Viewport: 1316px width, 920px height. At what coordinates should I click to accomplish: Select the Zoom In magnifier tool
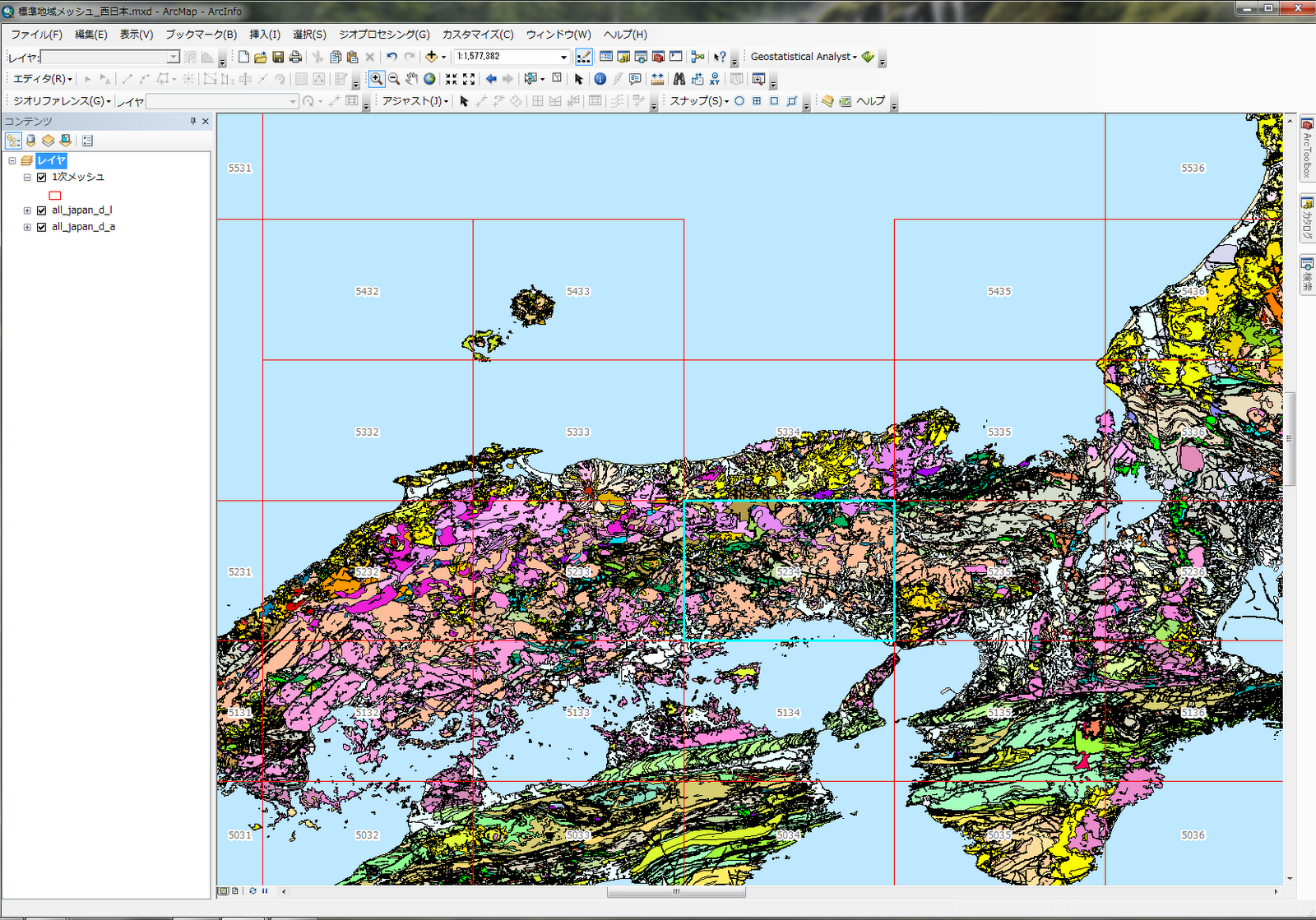point(376,79)
